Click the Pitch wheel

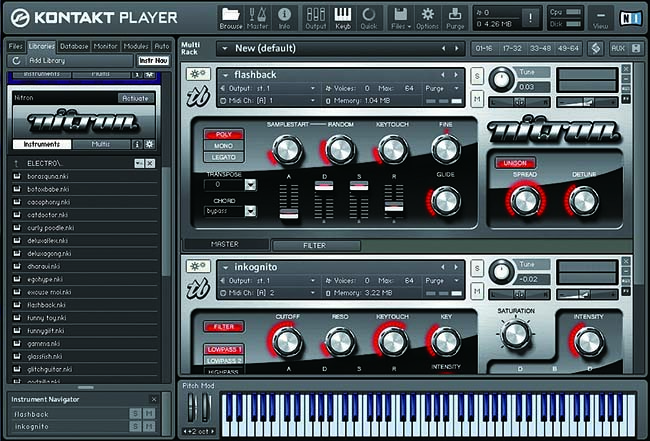[191, 408]
